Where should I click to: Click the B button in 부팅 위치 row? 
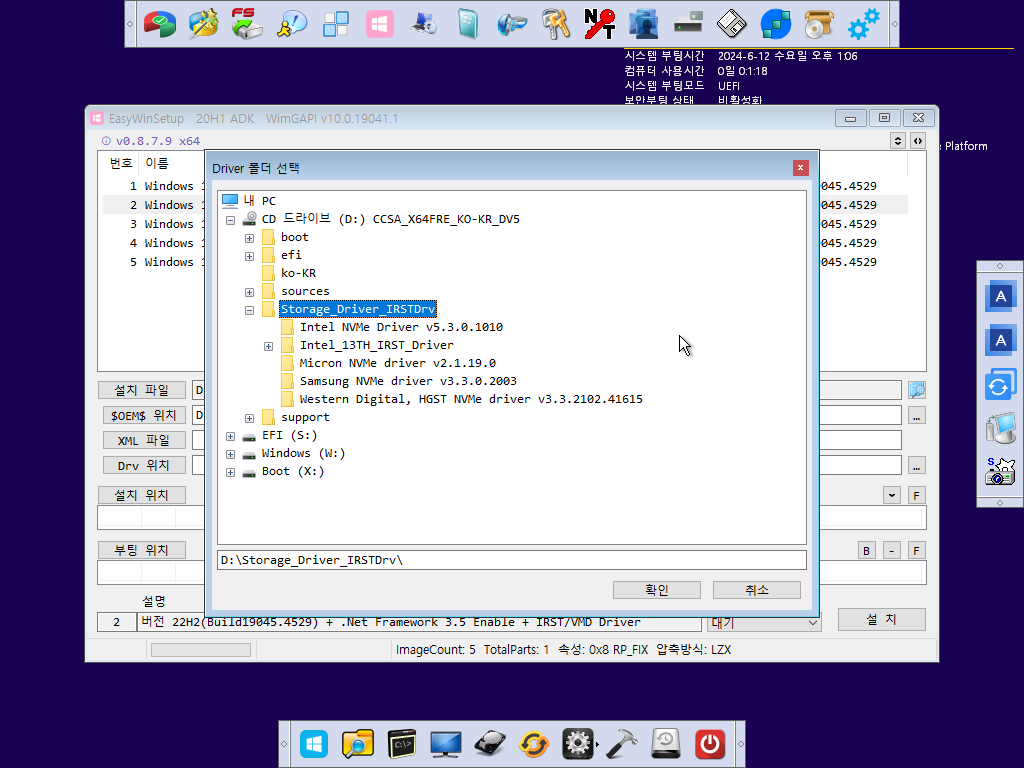point(867,551)
